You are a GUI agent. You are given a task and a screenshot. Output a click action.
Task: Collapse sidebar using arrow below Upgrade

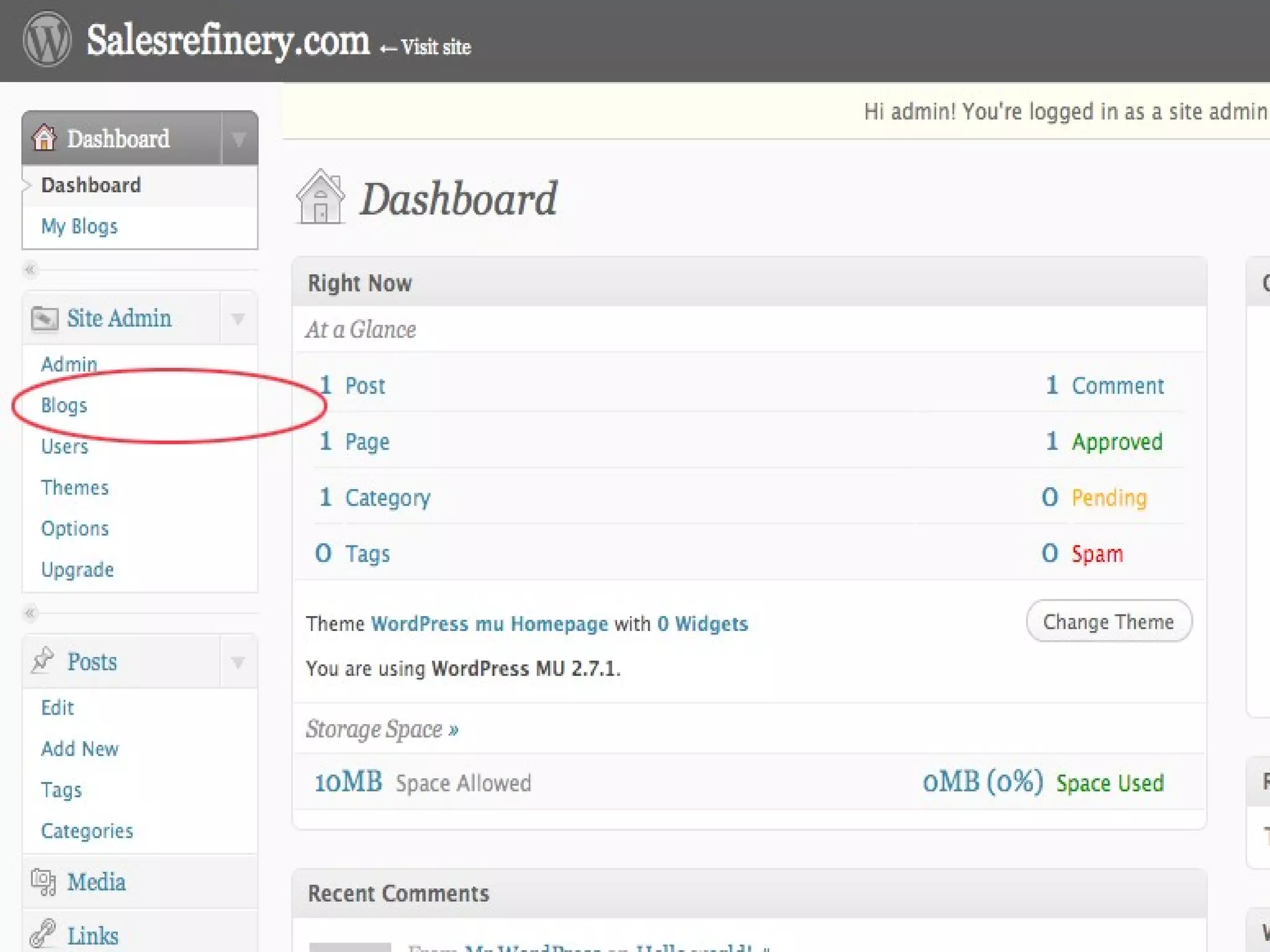pos(30,613)
